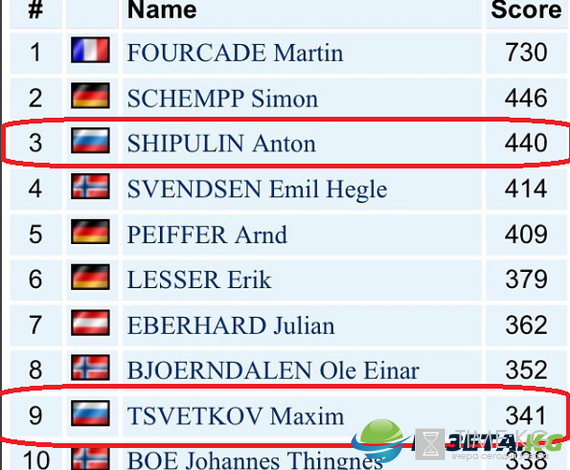This screenshot has height=470, width=570.
Task: Open BOE Johannes Thingnes athlete link
Action: 255,460
